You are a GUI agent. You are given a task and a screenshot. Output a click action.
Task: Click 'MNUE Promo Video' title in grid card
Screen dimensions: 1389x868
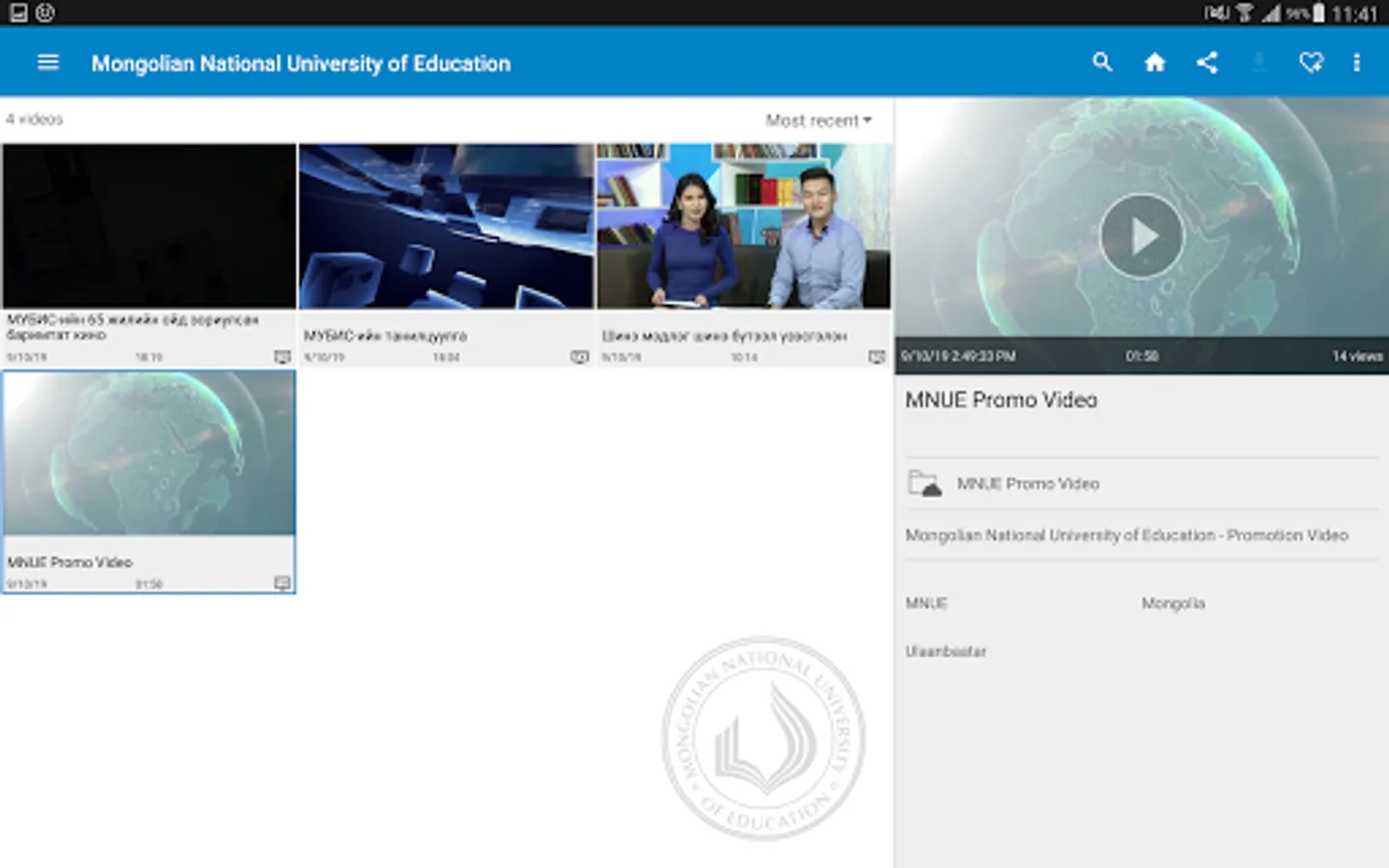pos(69,561)
